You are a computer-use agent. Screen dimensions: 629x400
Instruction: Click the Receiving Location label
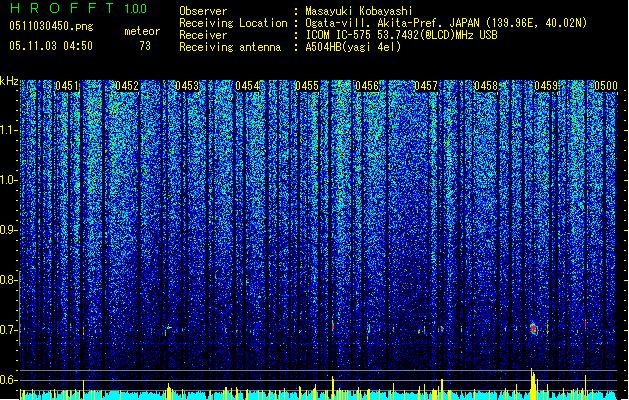tap(233, 23)
